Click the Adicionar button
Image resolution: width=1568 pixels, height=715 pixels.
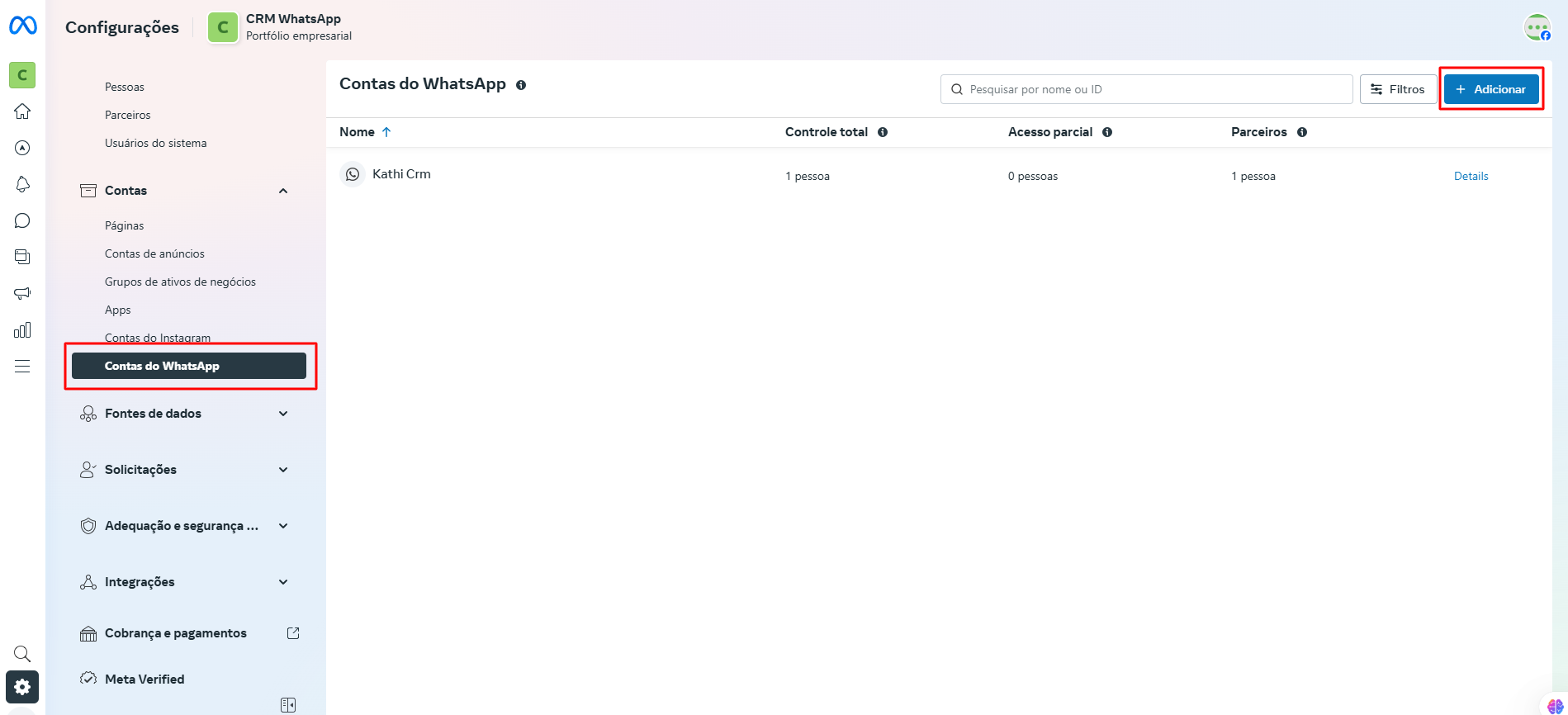(1490, 89)
